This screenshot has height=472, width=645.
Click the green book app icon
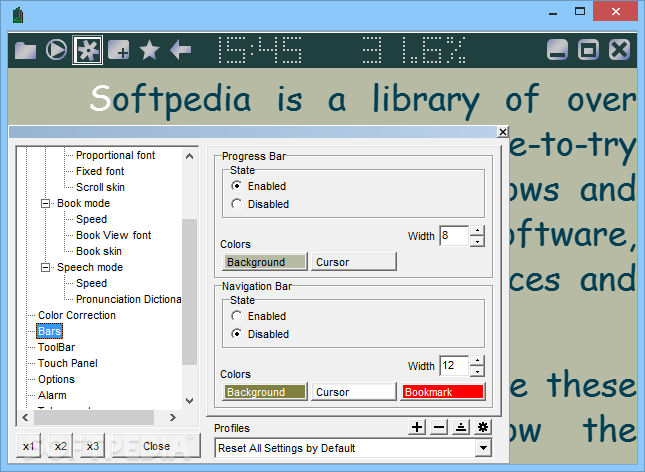(18, 15)
